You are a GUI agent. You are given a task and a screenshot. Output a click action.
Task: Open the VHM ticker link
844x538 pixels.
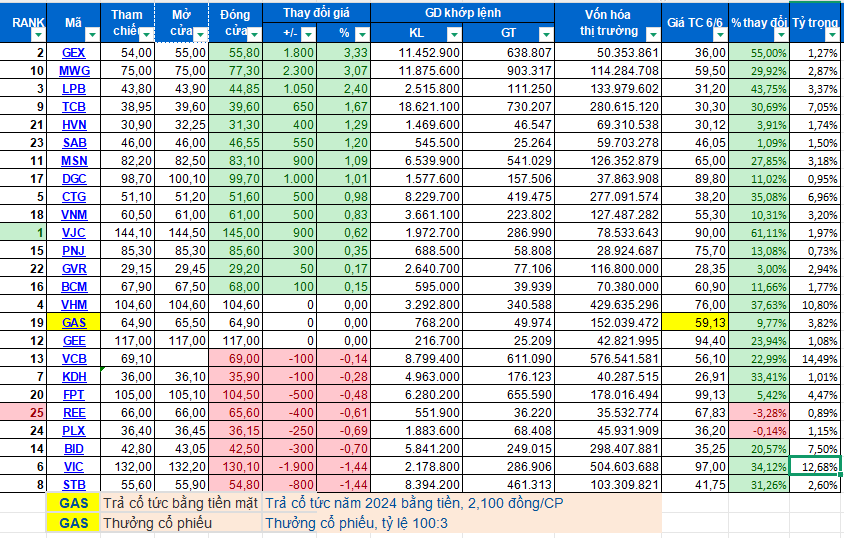pyautogui.click(x=74, y=305)
